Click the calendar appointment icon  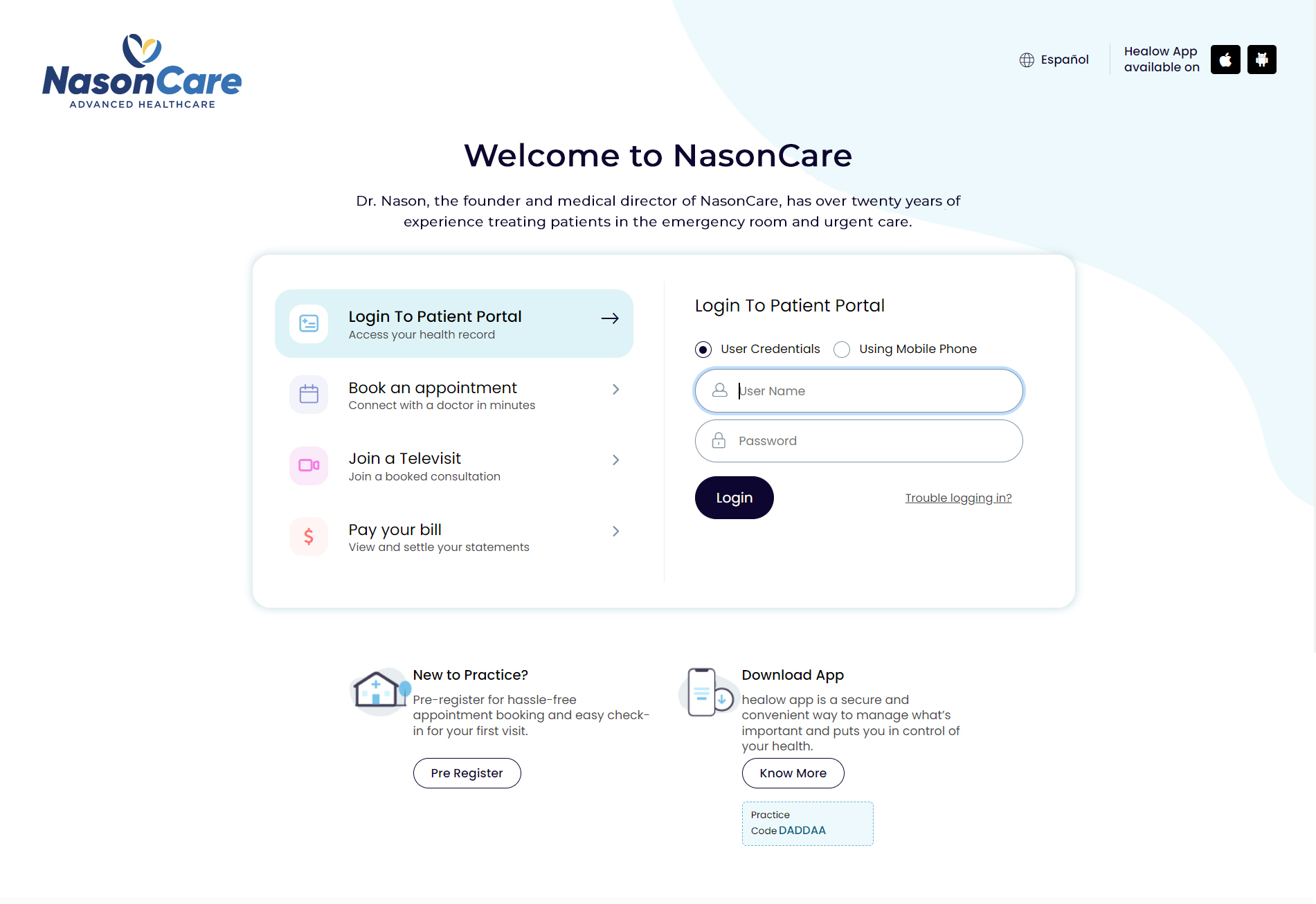309,395
